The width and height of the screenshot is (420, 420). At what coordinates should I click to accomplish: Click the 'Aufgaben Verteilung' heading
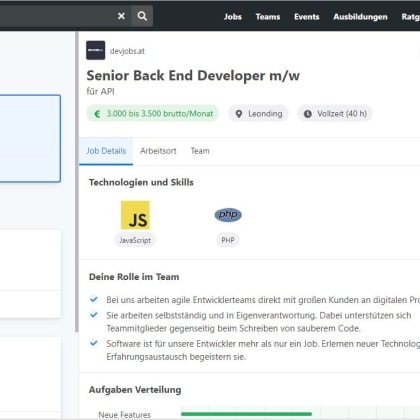click(x=135, y=390)
